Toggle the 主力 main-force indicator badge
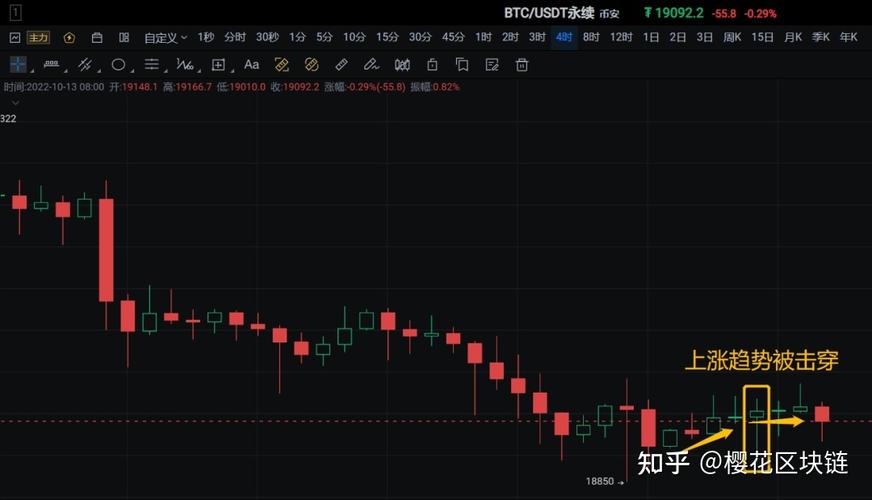The width and height of the screenshot is (872, 500). (x=38, y=37)
